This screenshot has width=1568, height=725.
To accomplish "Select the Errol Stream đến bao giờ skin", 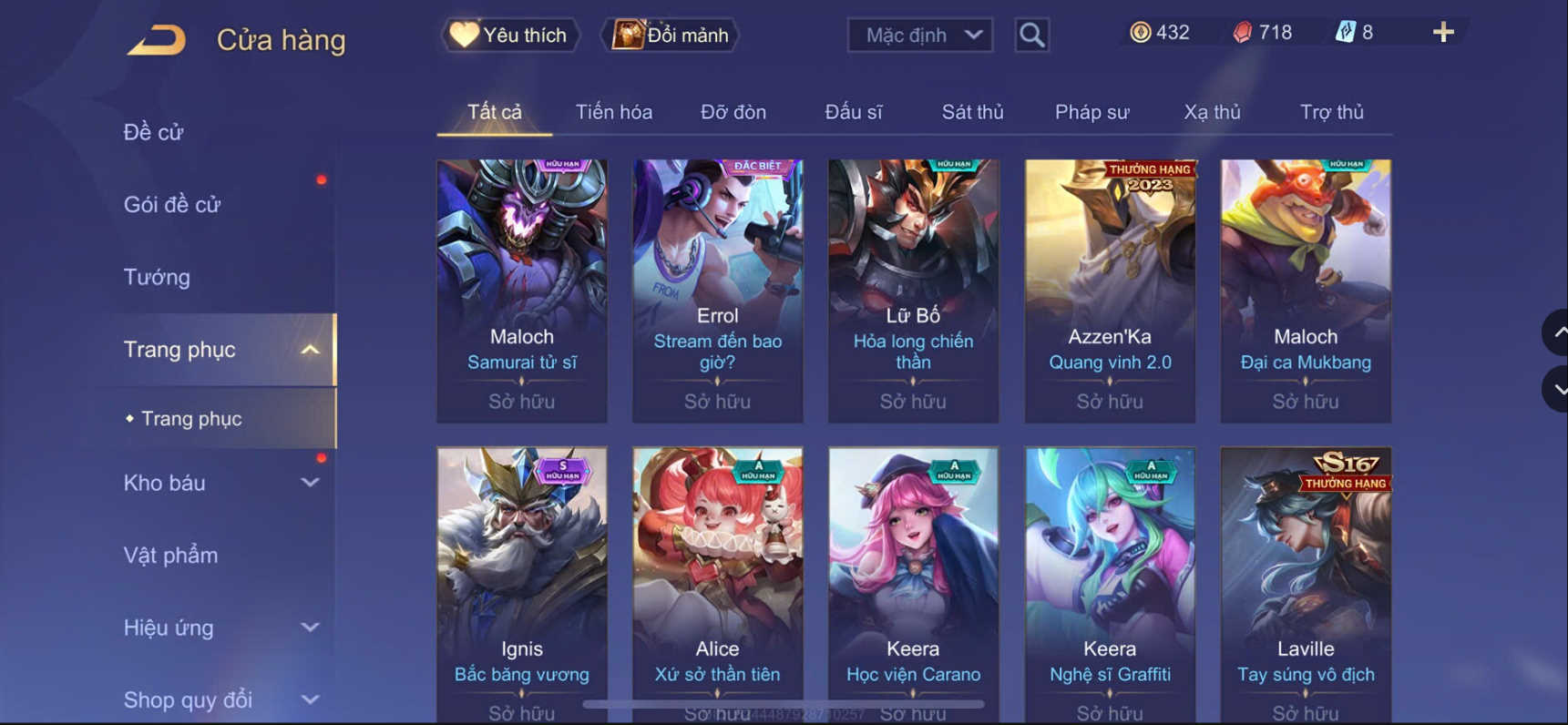I will pos(718,291).
